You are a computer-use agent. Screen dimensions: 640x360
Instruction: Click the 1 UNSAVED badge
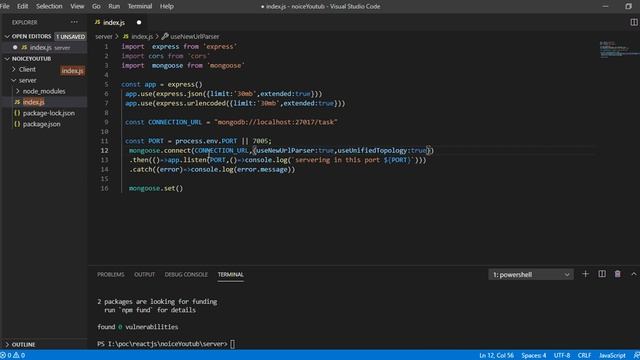[70, 37]
